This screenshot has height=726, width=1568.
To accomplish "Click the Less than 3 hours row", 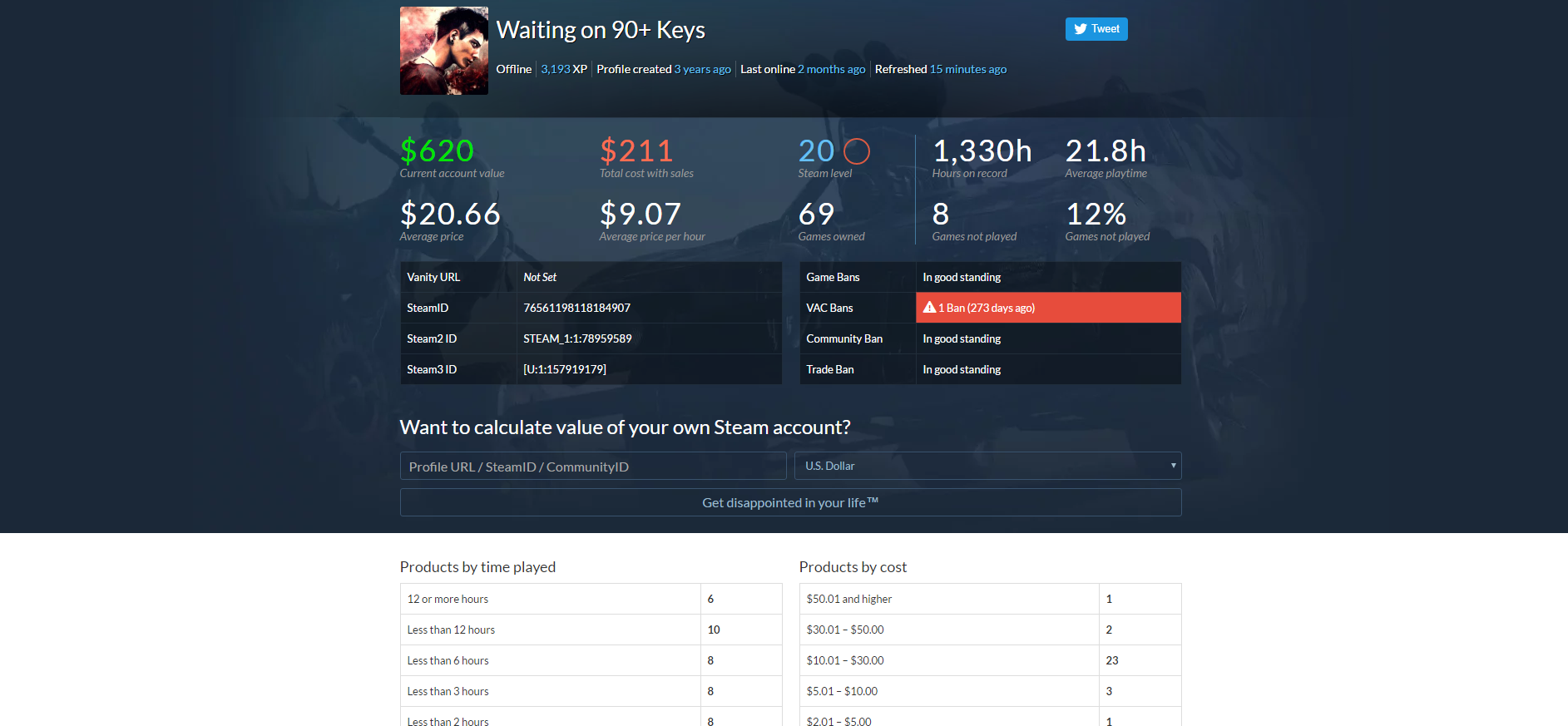I will pos(591,691).
